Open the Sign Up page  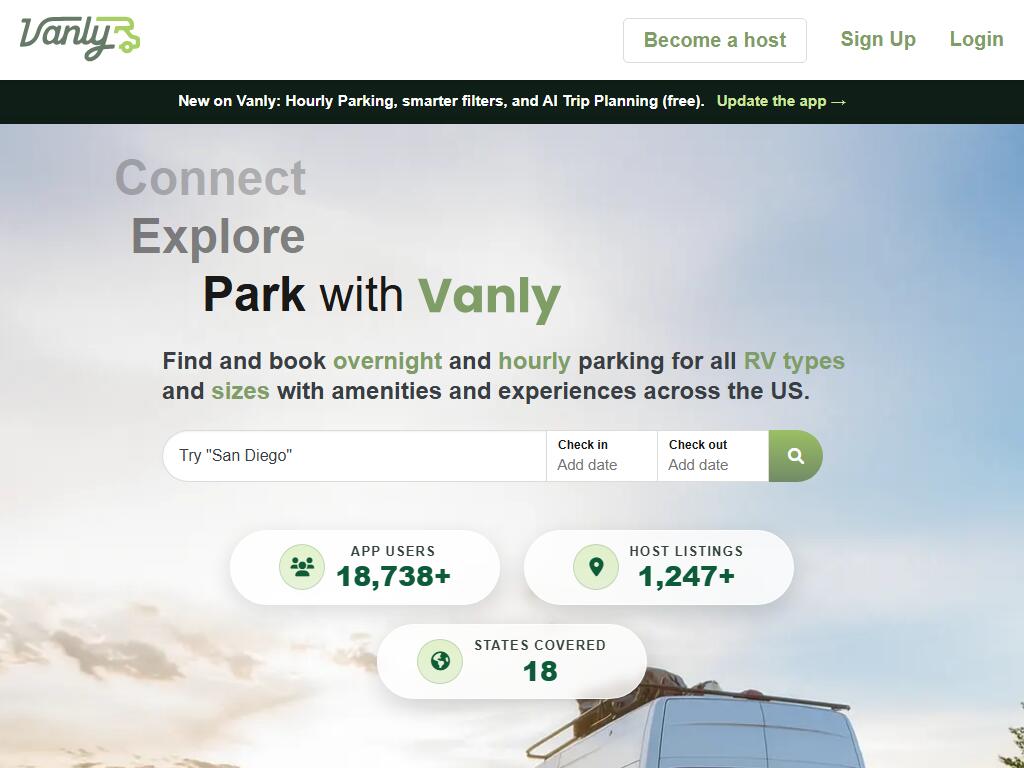coord(878,39)
